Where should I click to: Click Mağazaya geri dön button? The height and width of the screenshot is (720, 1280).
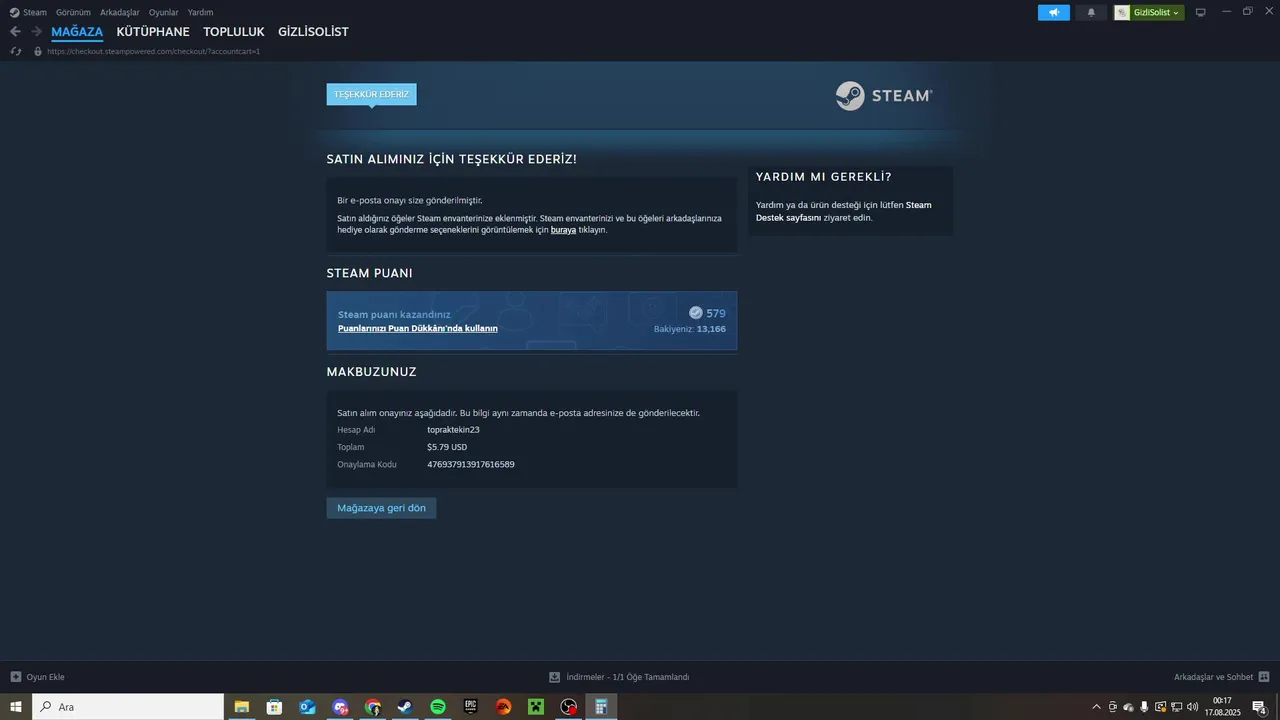pos(381,508)
